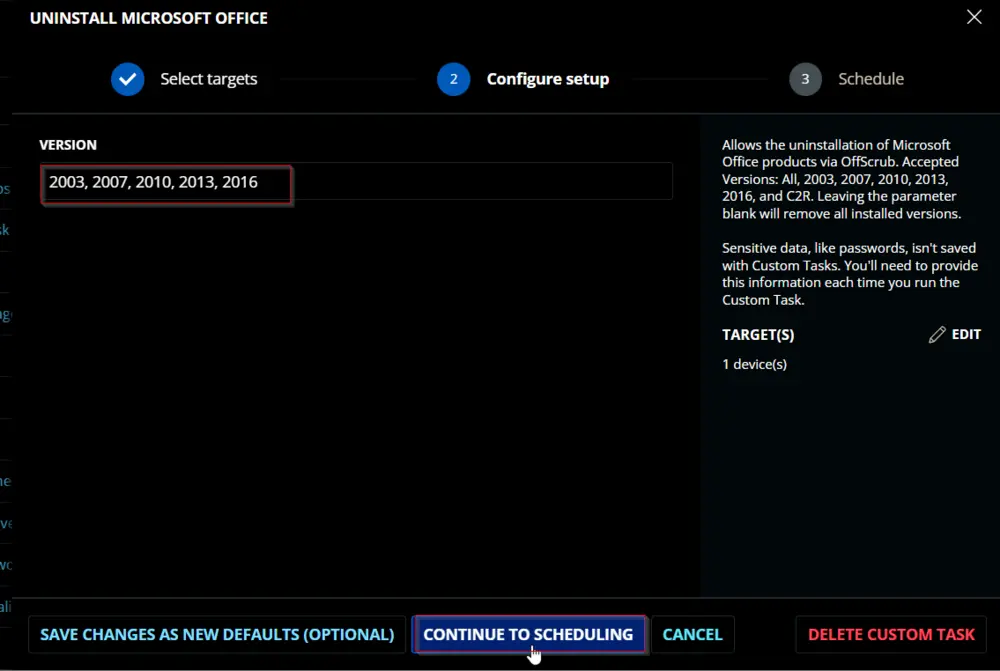Screen dimensions: 1000x671
Task: Close the Uninstall Microsoft Office dialog
Action: (x=974, y=17)
